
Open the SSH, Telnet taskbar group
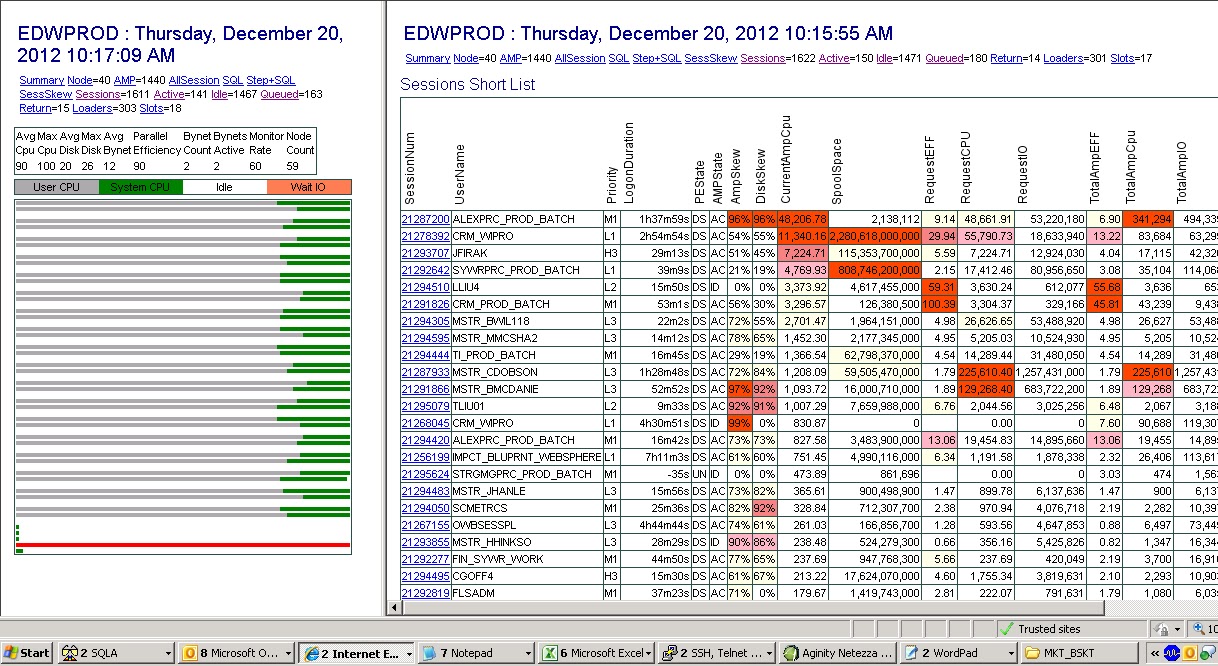click(x=717, y=653)
